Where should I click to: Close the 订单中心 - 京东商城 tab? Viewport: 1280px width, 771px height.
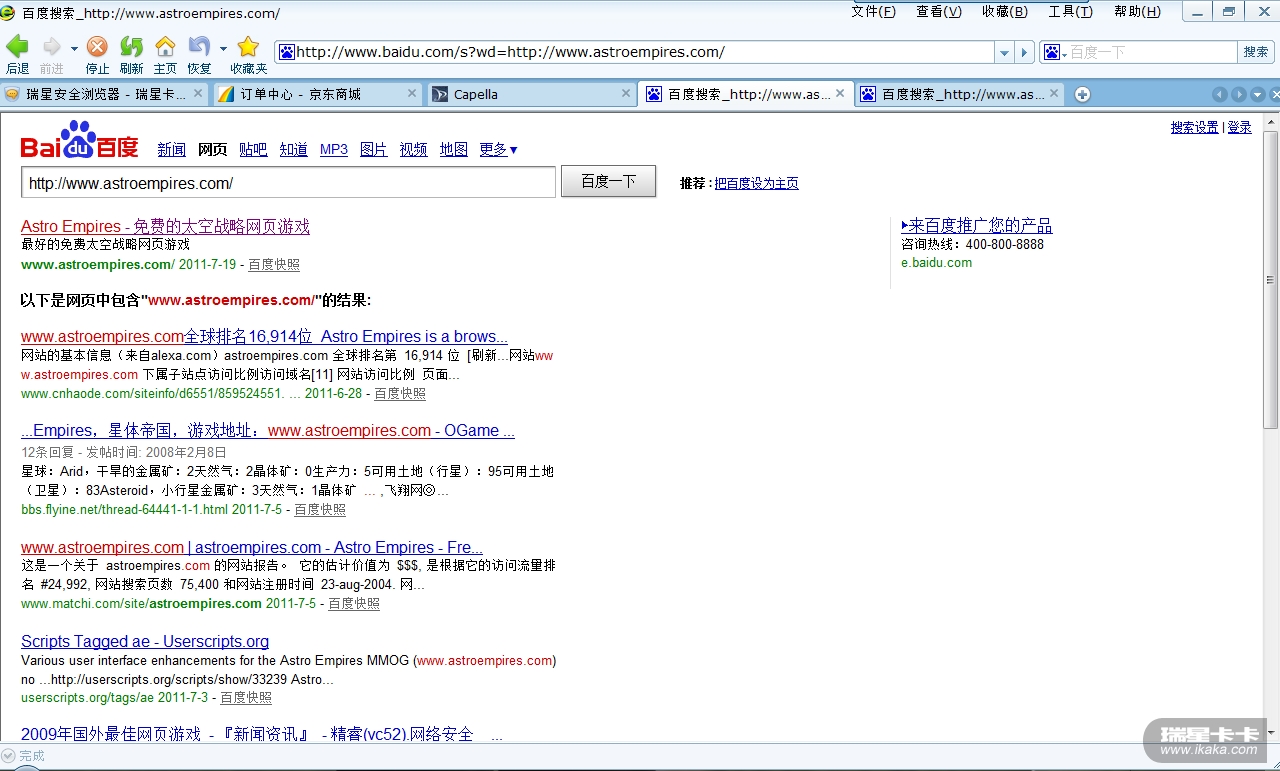click(412, 93)
